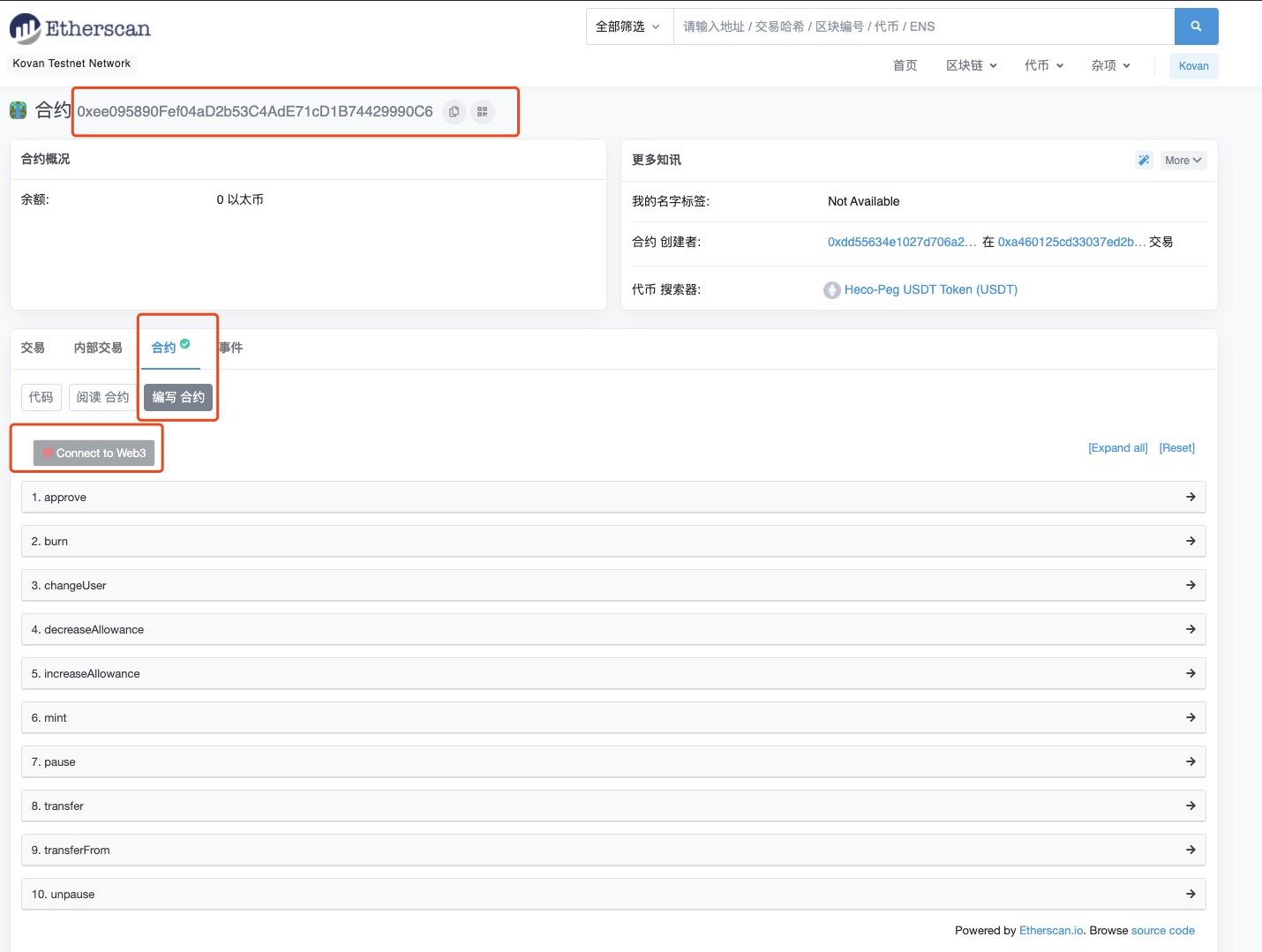Click the arrow on the decreaseAllowance row

click(x=1191, y=629)
